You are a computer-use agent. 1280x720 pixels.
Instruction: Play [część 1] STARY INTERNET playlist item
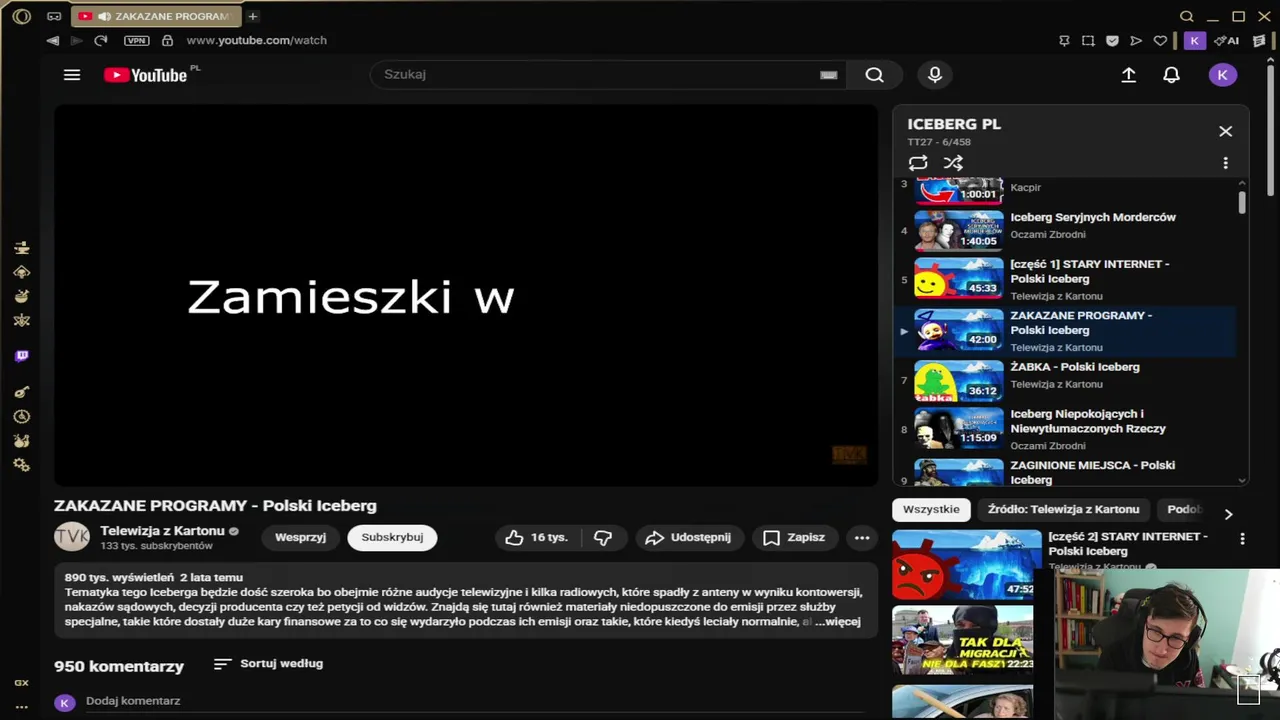(1065, 279)
